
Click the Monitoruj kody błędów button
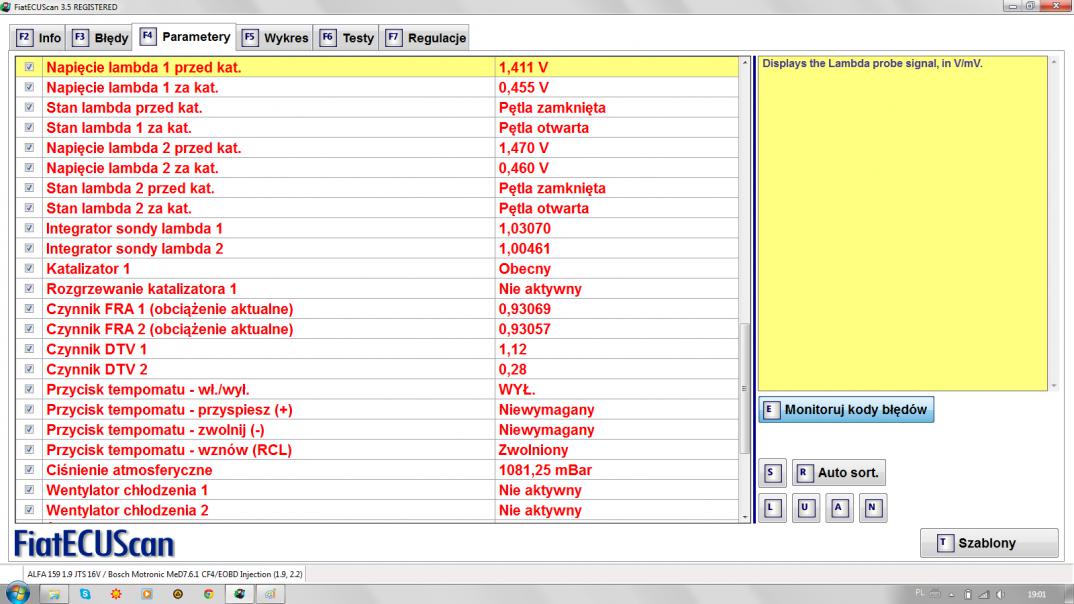coord(846,410)
